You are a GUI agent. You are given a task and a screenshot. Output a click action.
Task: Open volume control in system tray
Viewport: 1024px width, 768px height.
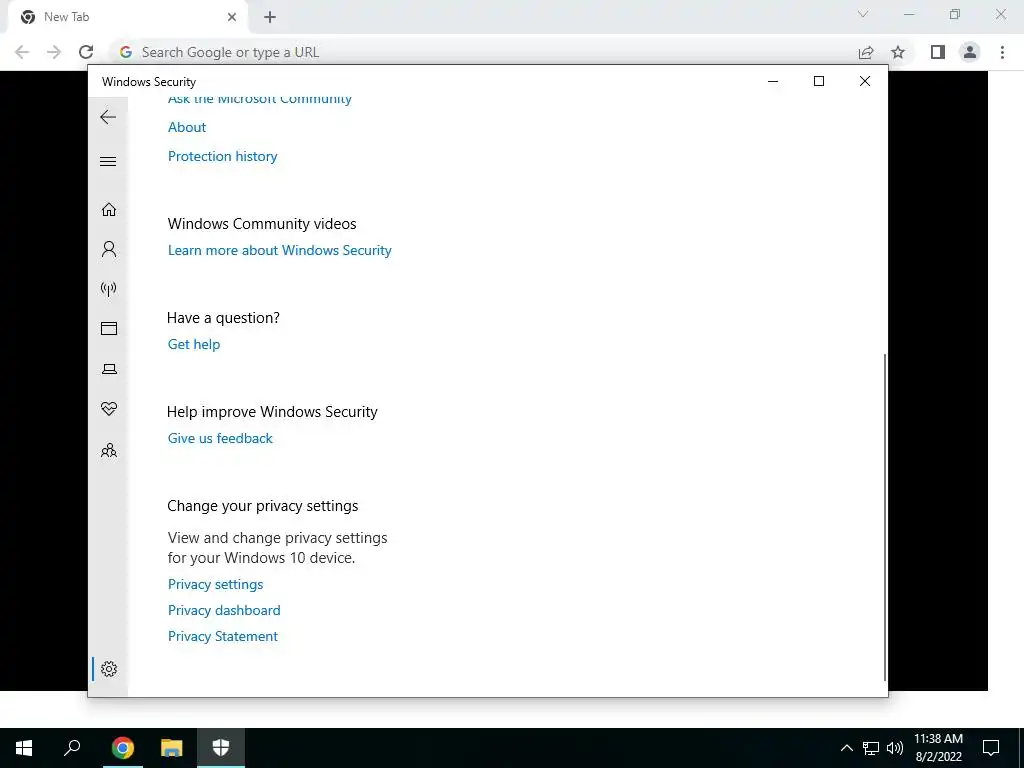point(895,748)
